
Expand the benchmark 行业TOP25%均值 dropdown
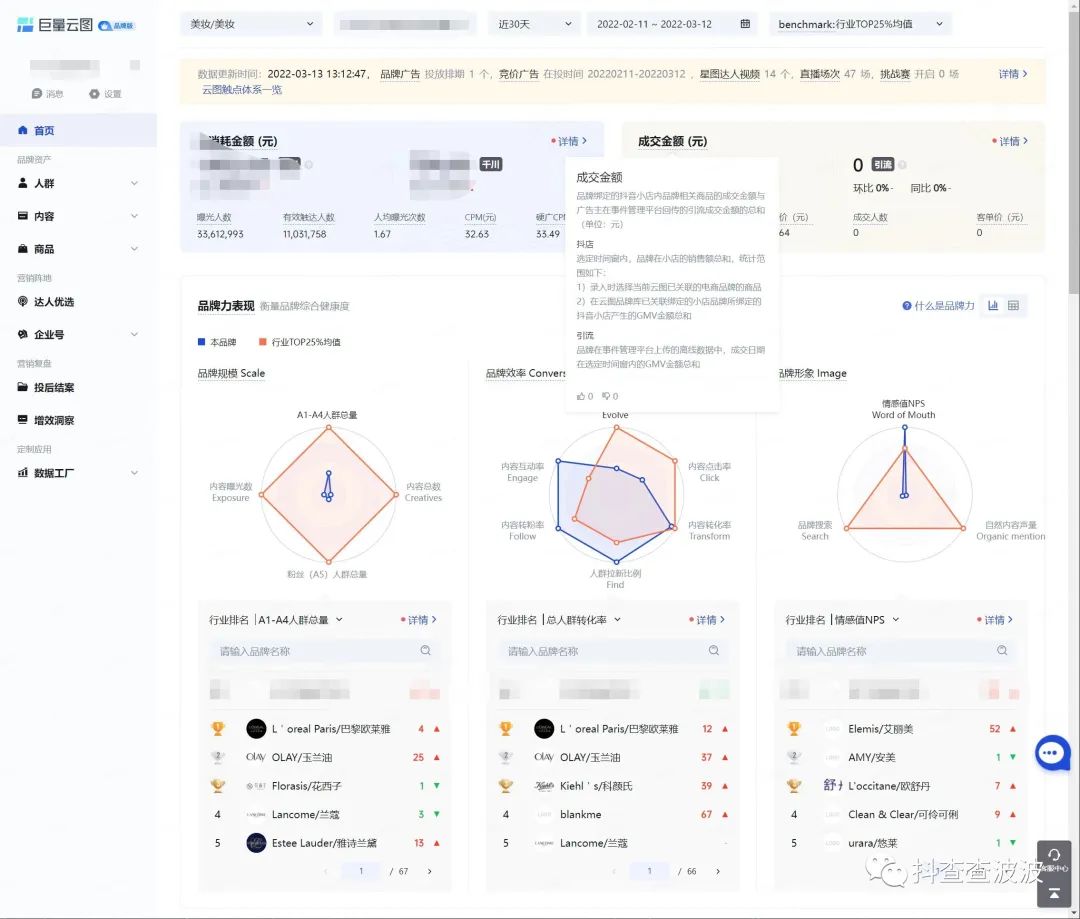860,24
